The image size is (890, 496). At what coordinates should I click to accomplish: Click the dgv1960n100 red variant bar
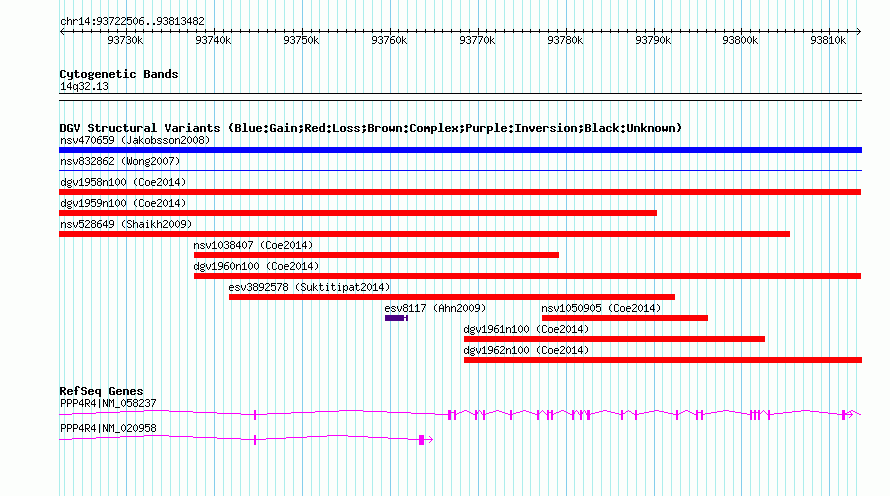point(527,276)
